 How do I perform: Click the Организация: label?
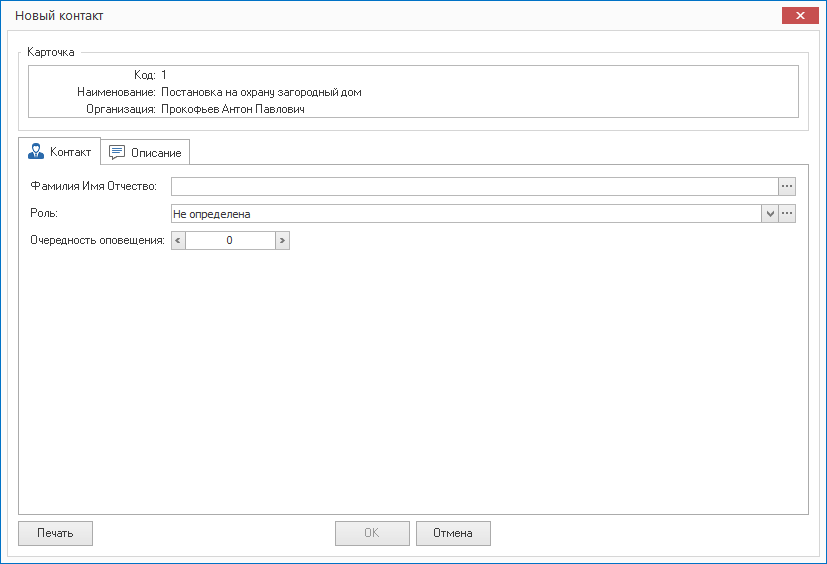pos(121,109)
